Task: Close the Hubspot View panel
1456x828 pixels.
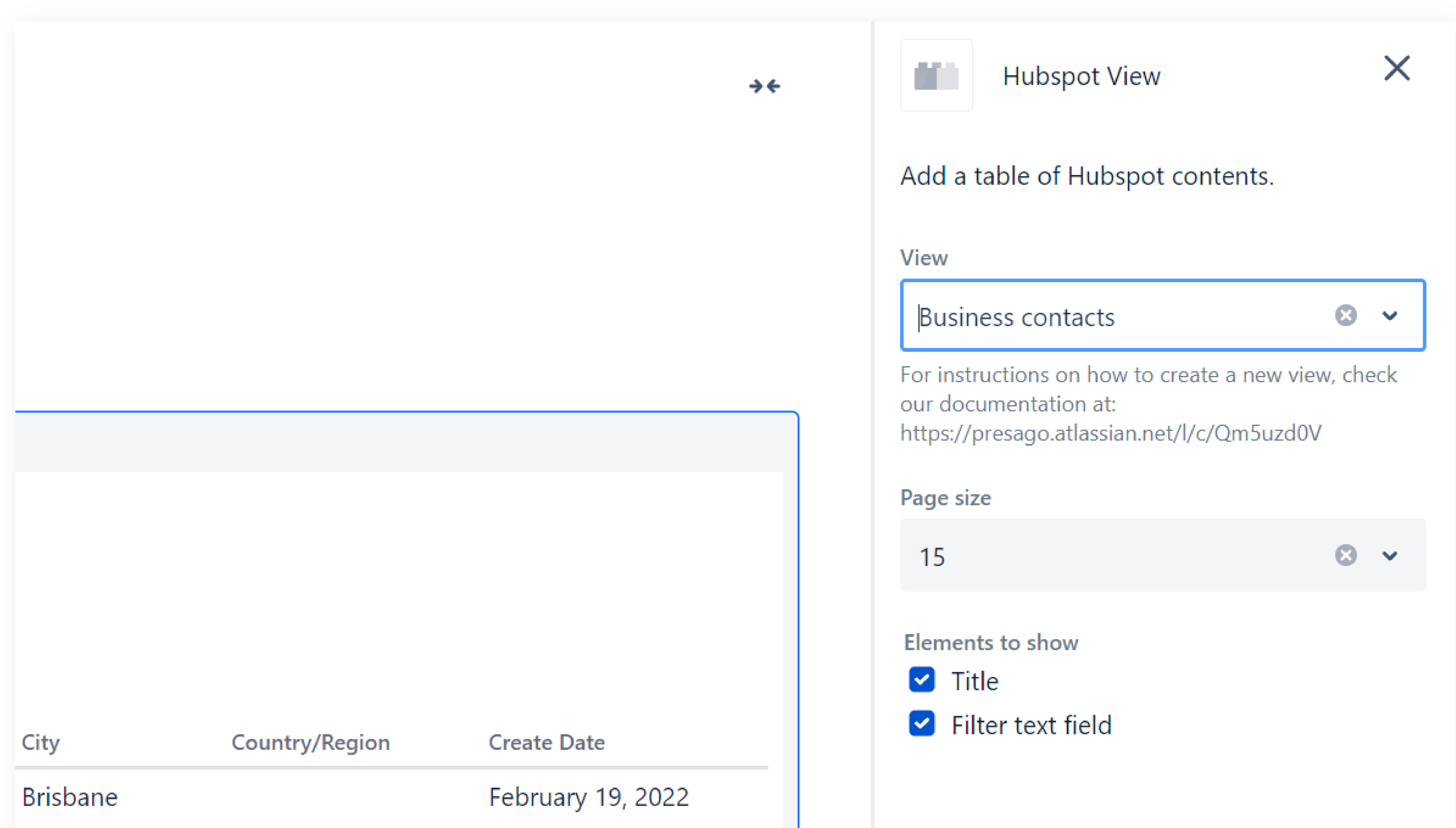Action: [x=1396, y=69]
